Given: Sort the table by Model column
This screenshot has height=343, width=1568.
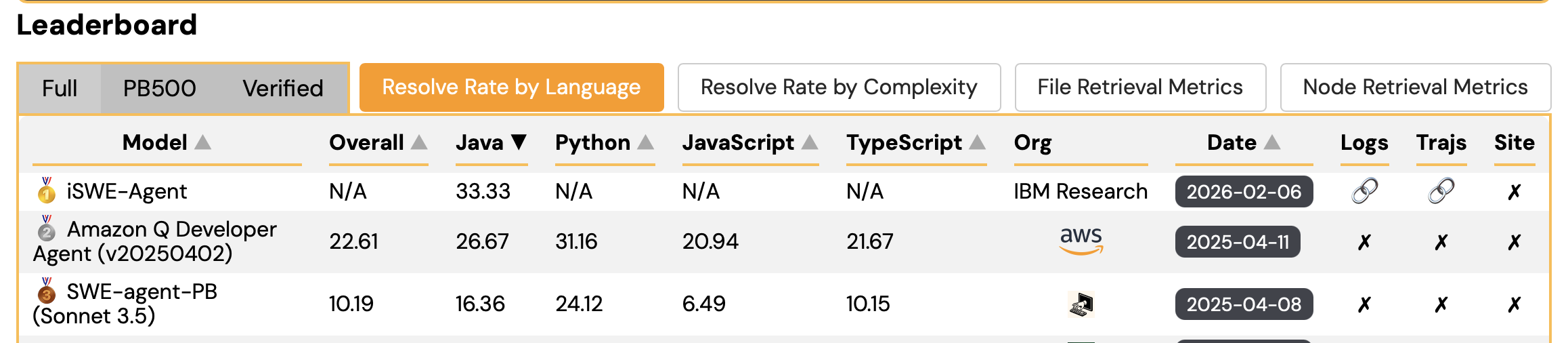Looking at the screenshot, I should 203,142.
